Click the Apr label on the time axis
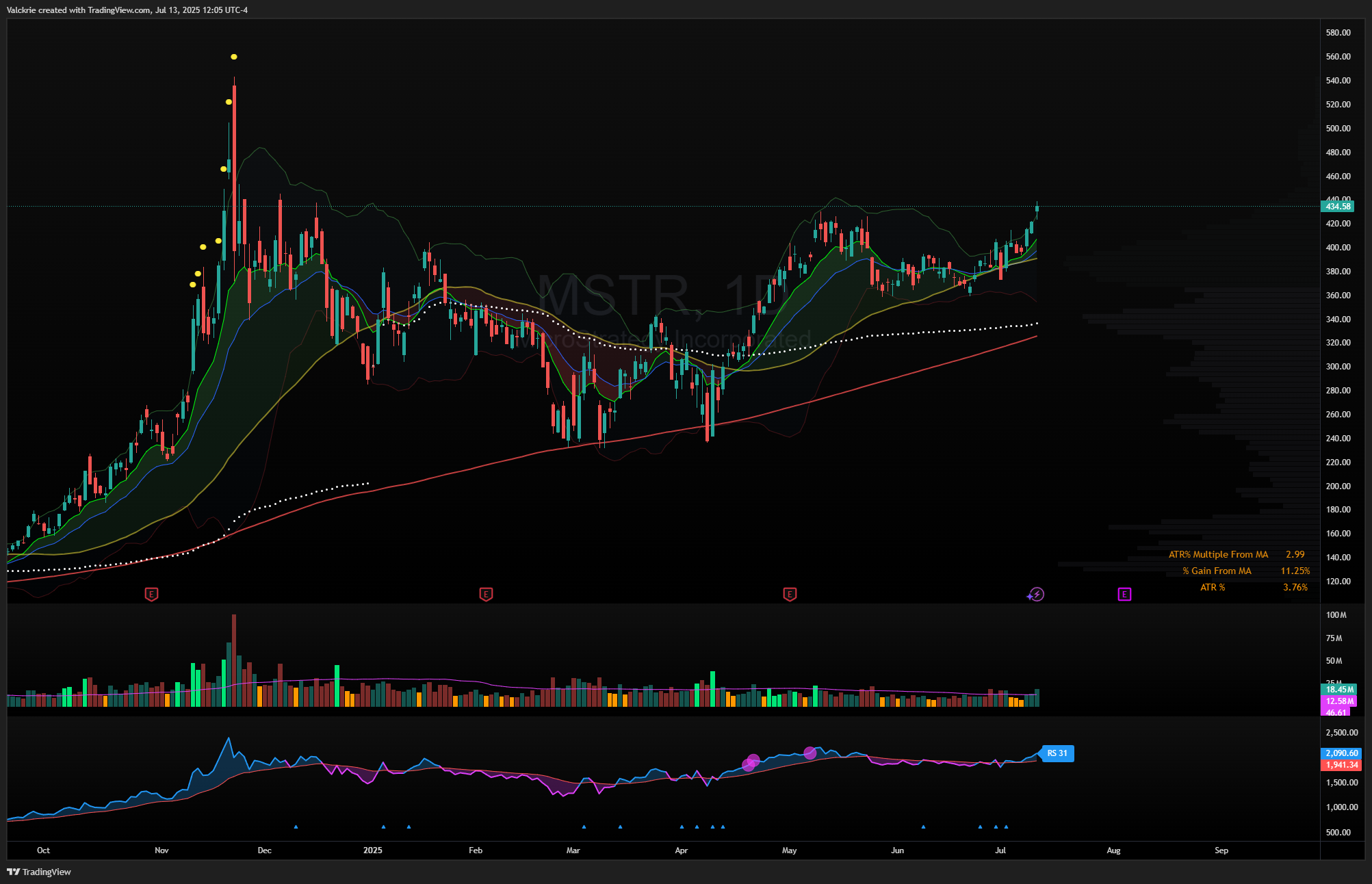 coord(681,850)
